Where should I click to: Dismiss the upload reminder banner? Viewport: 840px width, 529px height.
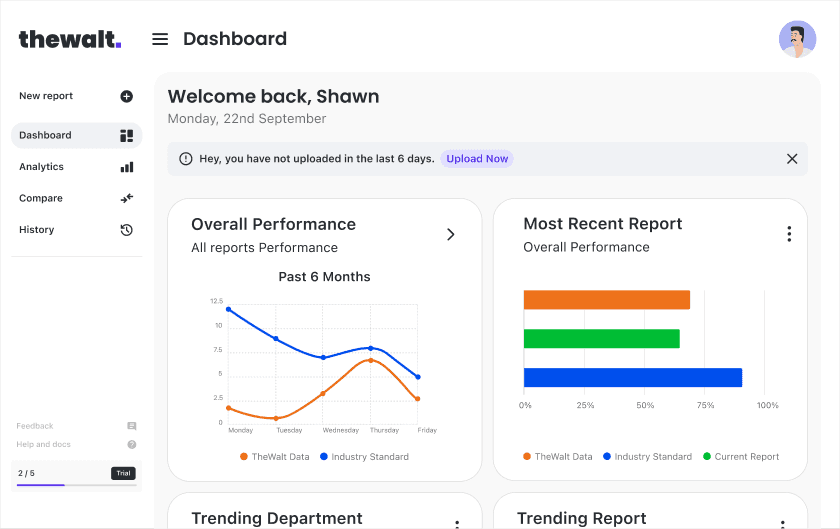pyautogui.click(x=792, y=159)
